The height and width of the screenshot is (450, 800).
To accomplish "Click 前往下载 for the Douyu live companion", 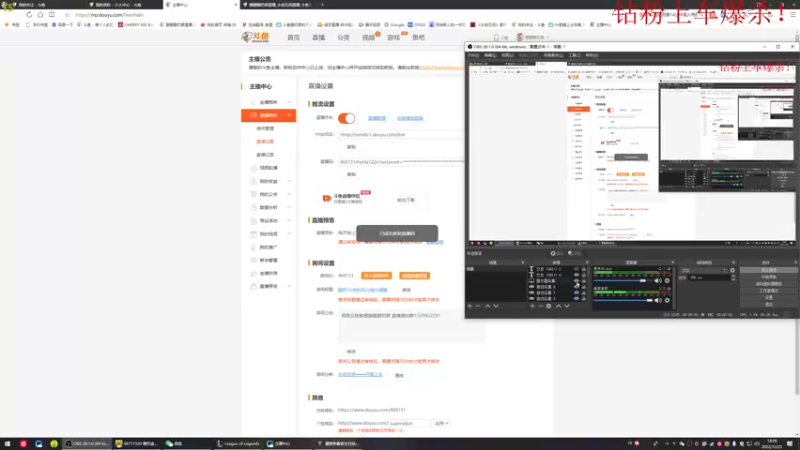I will tap(406, 200).
